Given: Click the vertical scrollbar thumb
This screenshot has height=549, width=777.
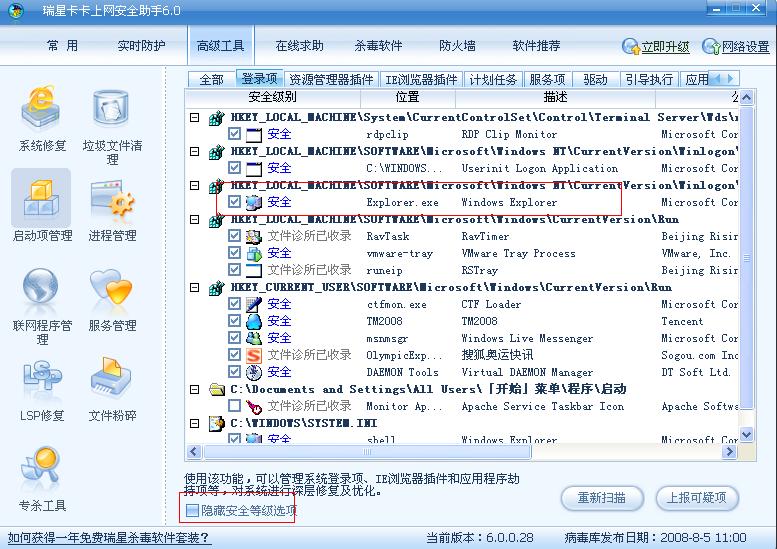Looking at the screenshot, I should [746, 258].
